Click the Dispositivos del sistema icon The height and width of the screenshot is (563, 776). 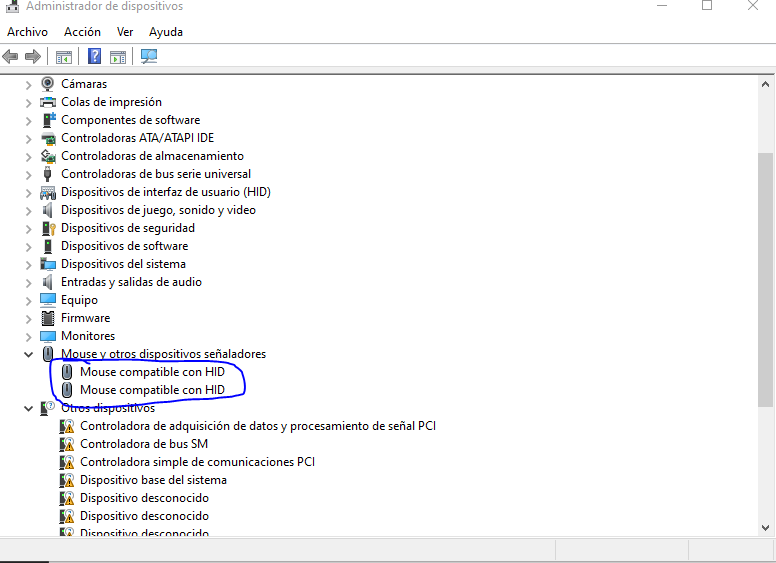(48, 264)
